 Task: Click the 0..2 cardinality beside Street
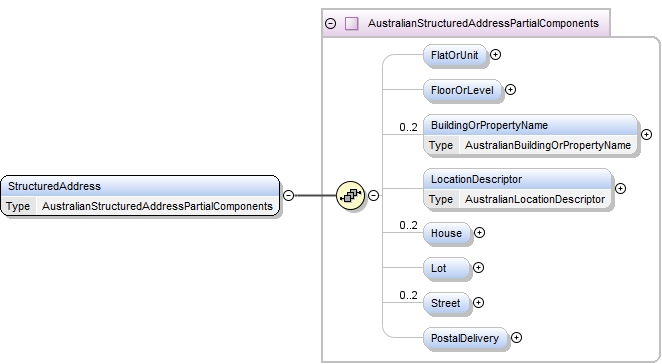point(408,295)
